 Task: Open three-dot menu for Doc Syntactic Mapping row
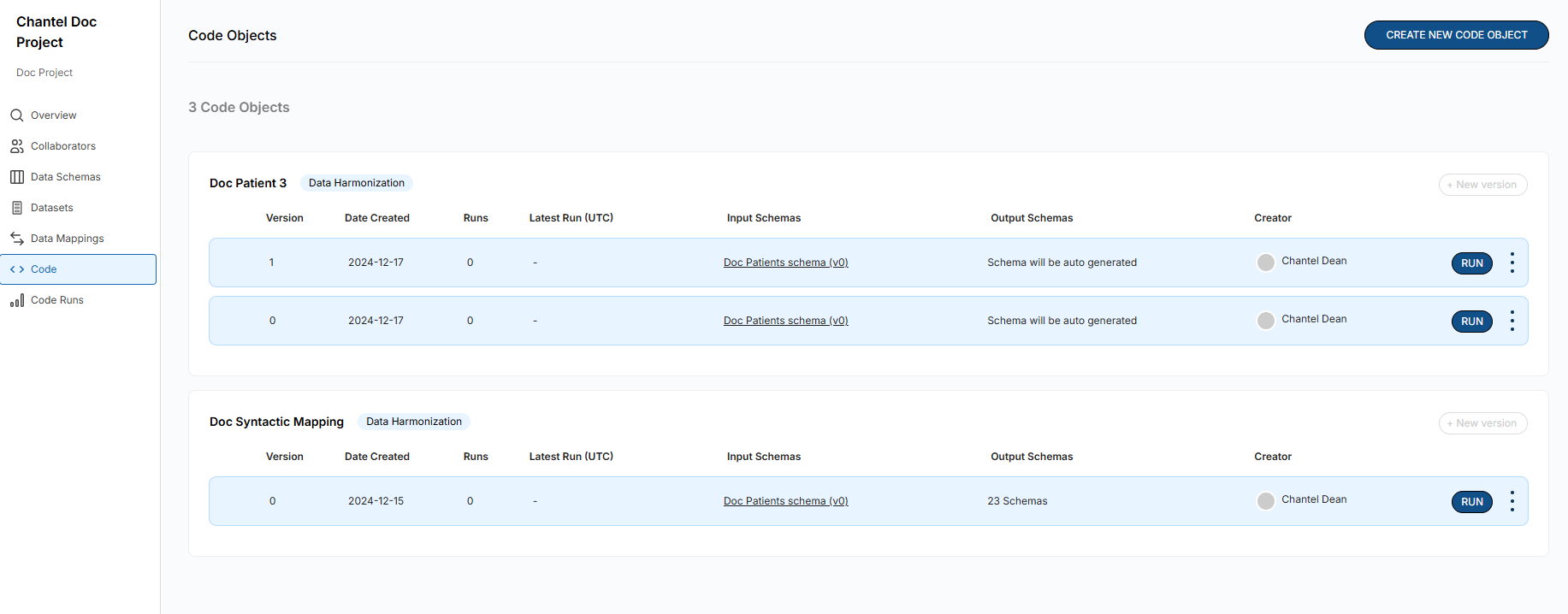[1512, 501]
